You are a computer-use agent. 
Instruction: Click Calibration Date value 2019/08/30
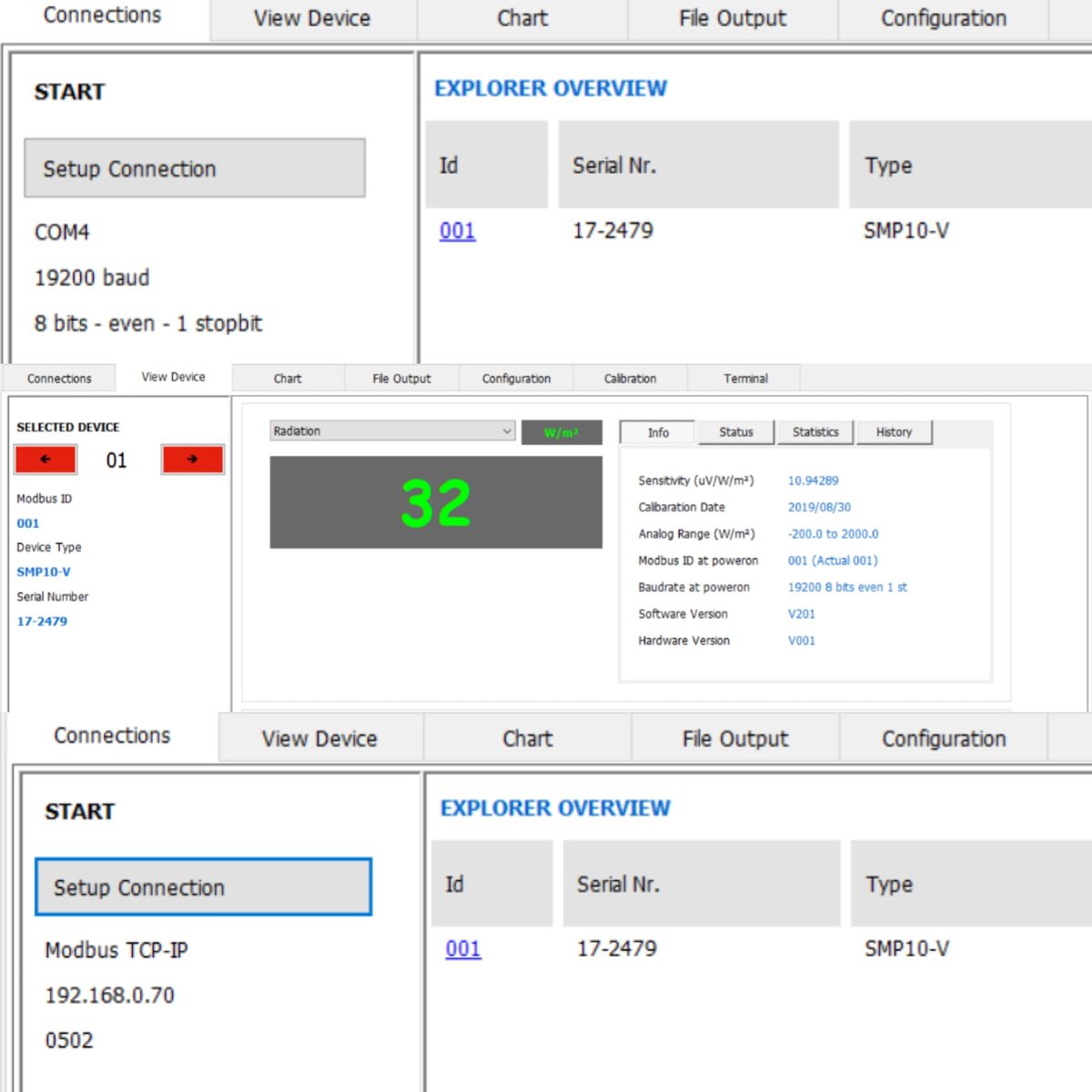coord(819,507)
